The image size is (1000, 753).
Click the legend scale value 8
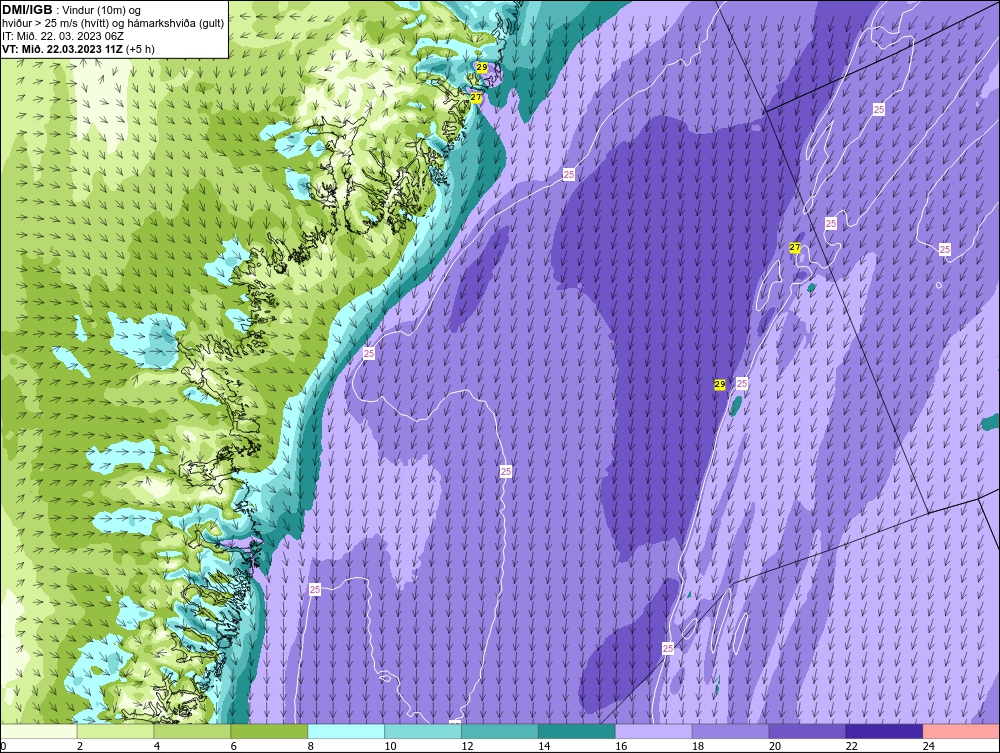pyautogui.click(x=311, y=746)
